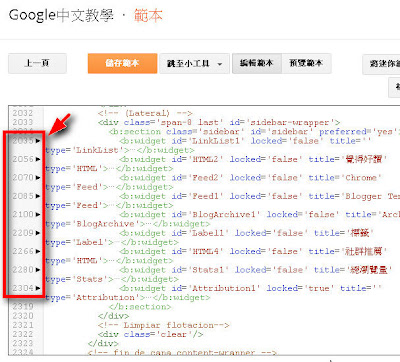Screen dimensions: 400x362
Task: Click the Feed1 widget code line
Action: click(x=260, y=196)
